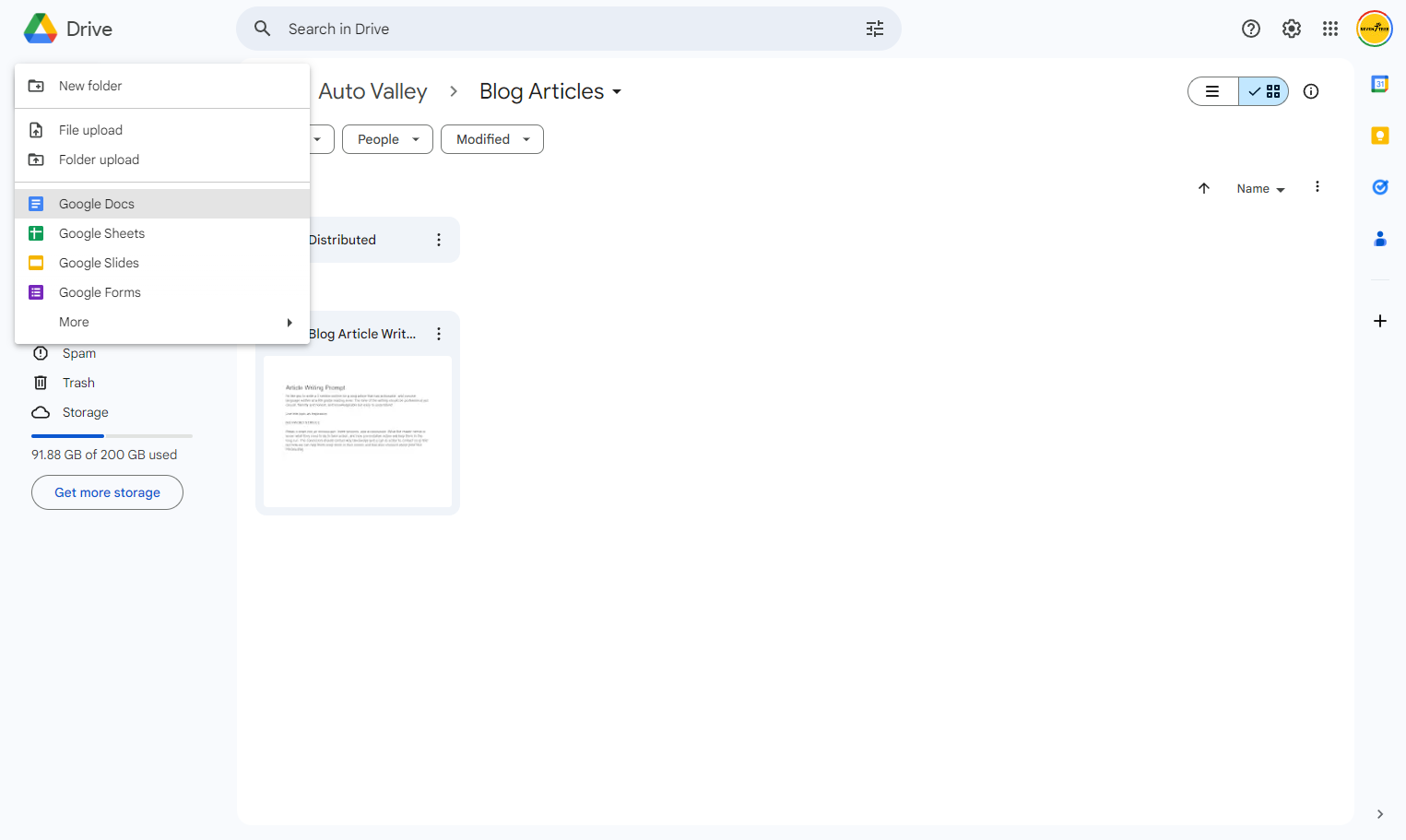Click the Drive product name text
This screenshot has height=840, width=1406.
pyautogui.click(x=89, y=29)
